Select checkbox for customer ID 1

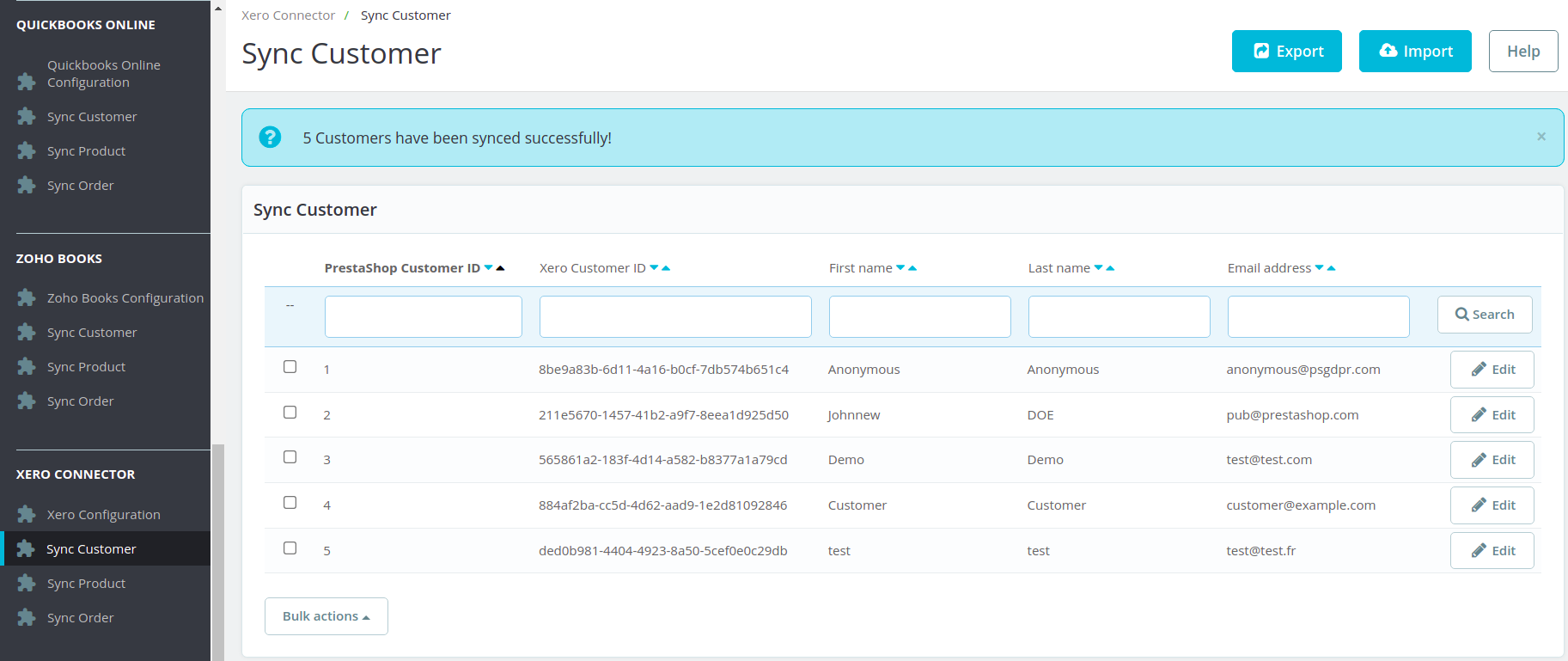pos(290,366)
